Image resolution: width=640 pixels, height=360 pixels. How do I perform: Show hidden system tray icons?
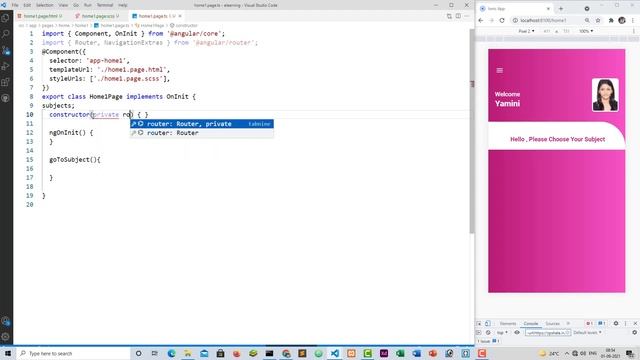coord(567,353)
